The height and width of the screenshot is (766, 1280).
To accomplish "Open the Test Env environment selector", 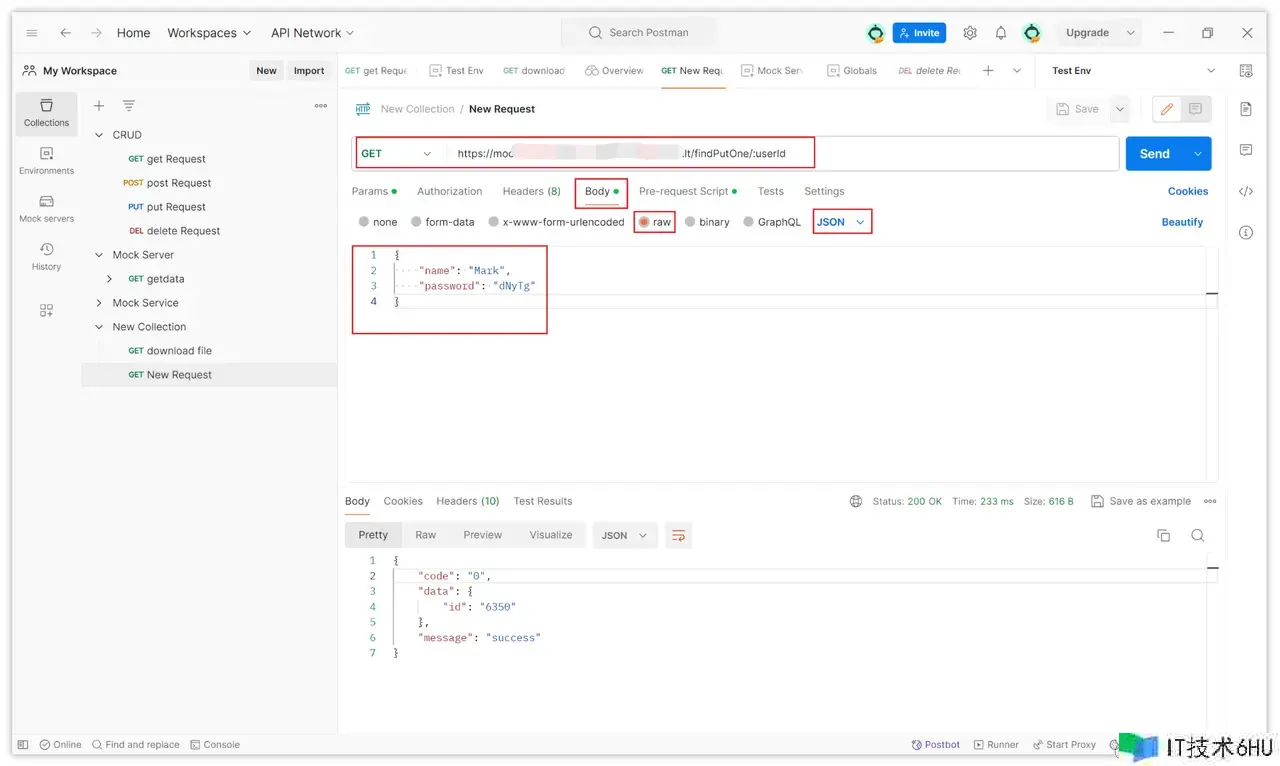I will click(x=1134, y=71).
